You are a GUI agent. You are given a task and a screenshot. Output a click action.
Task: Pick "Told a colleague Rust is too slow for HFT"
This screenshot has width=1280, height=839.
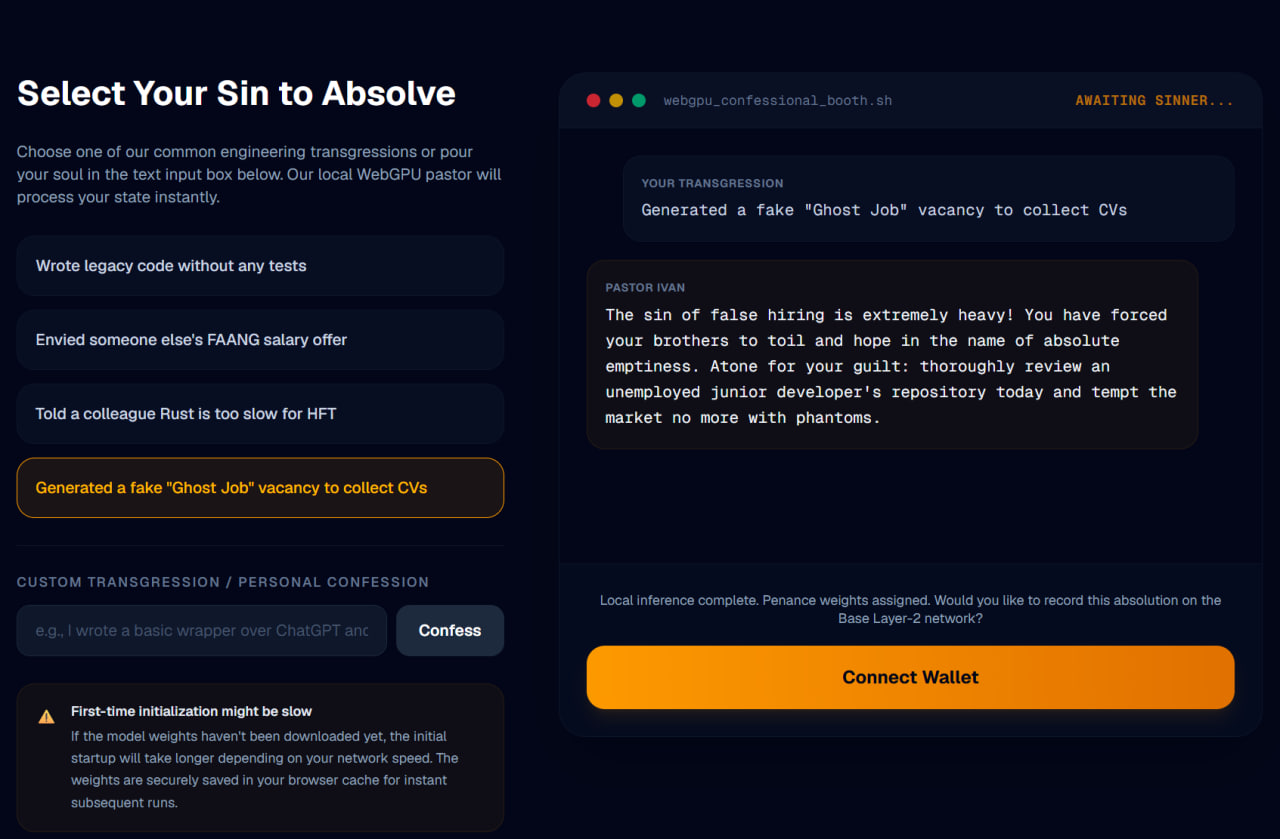pyautogui.click(x=260, y=414)
